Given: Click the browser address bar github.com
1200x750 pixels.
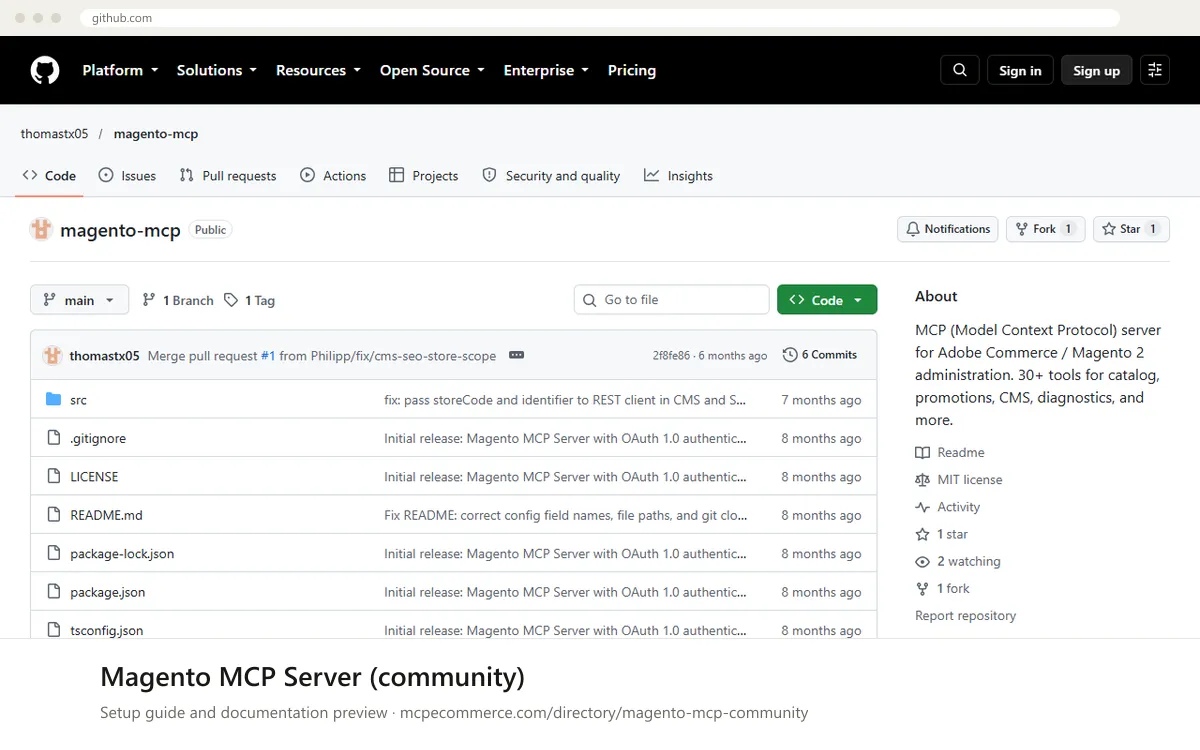Looking at the screenshot, I should pos(600,18).
